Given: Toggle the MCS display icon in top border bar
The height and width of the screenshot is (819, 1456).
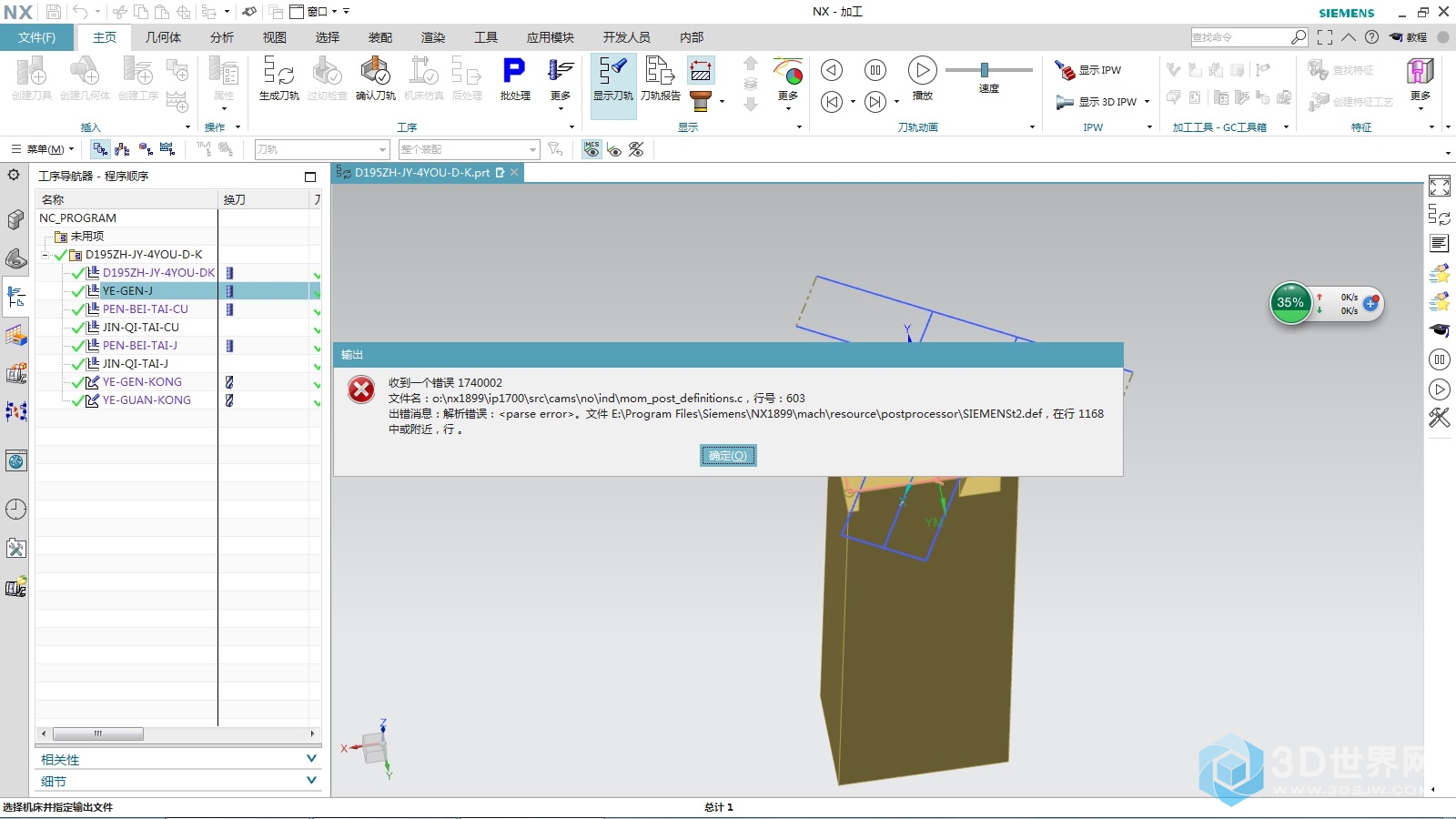Looking at the screenshot, I should [592, 149].
